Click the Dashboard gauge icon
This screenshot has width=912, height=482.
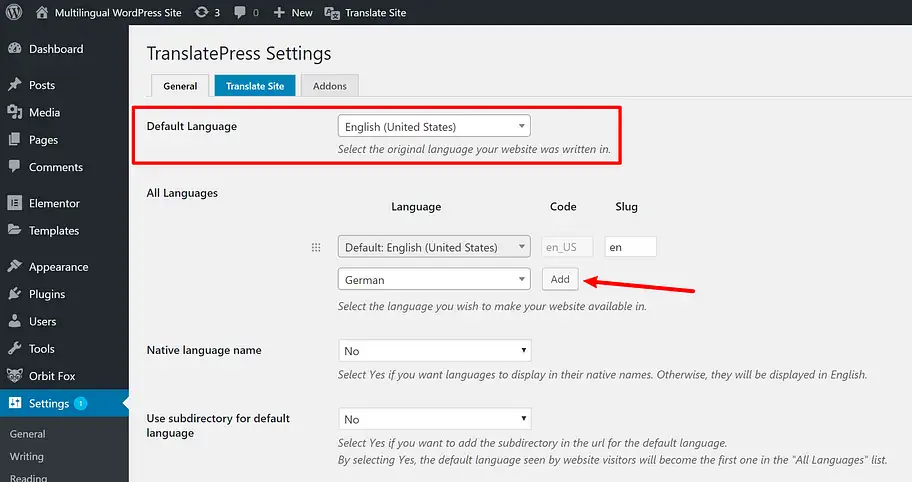pyautogui.click(x=15, y=49)
